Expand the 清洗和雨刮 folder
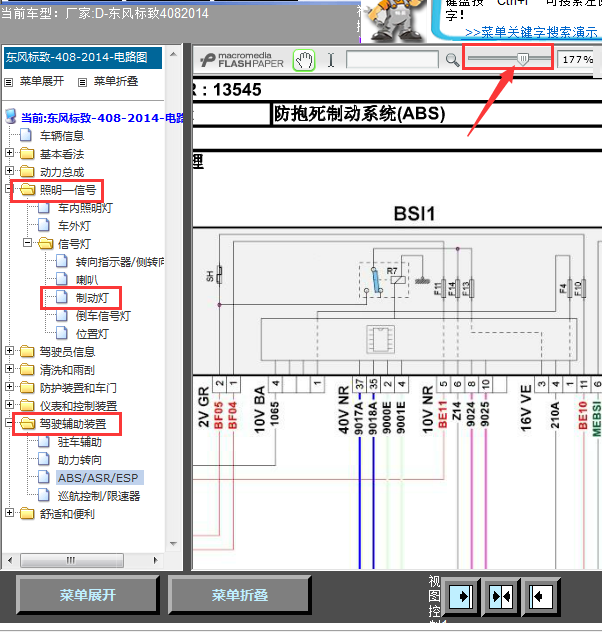The height and width of the screenshot is (634, 602). point(9,369)
